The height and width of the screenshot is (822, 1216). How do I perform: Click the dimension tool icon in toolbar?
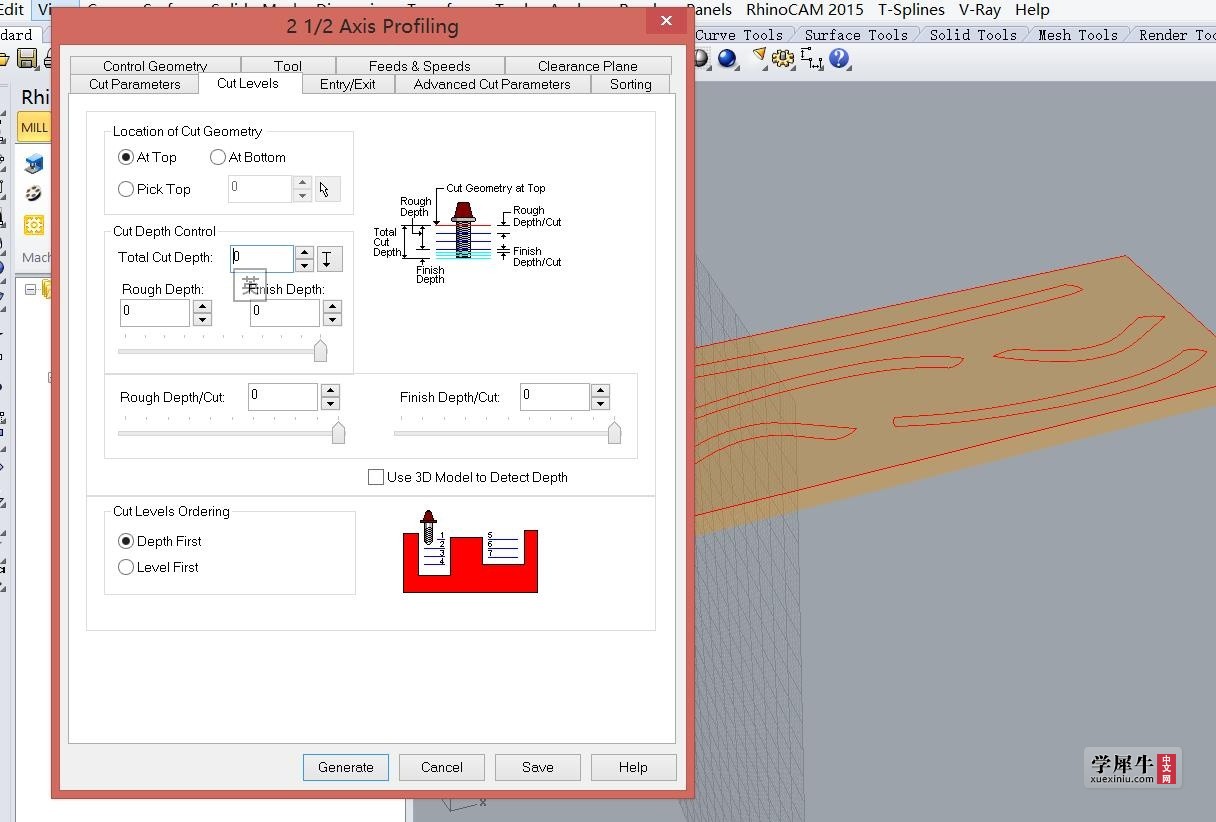click(811, 59)
